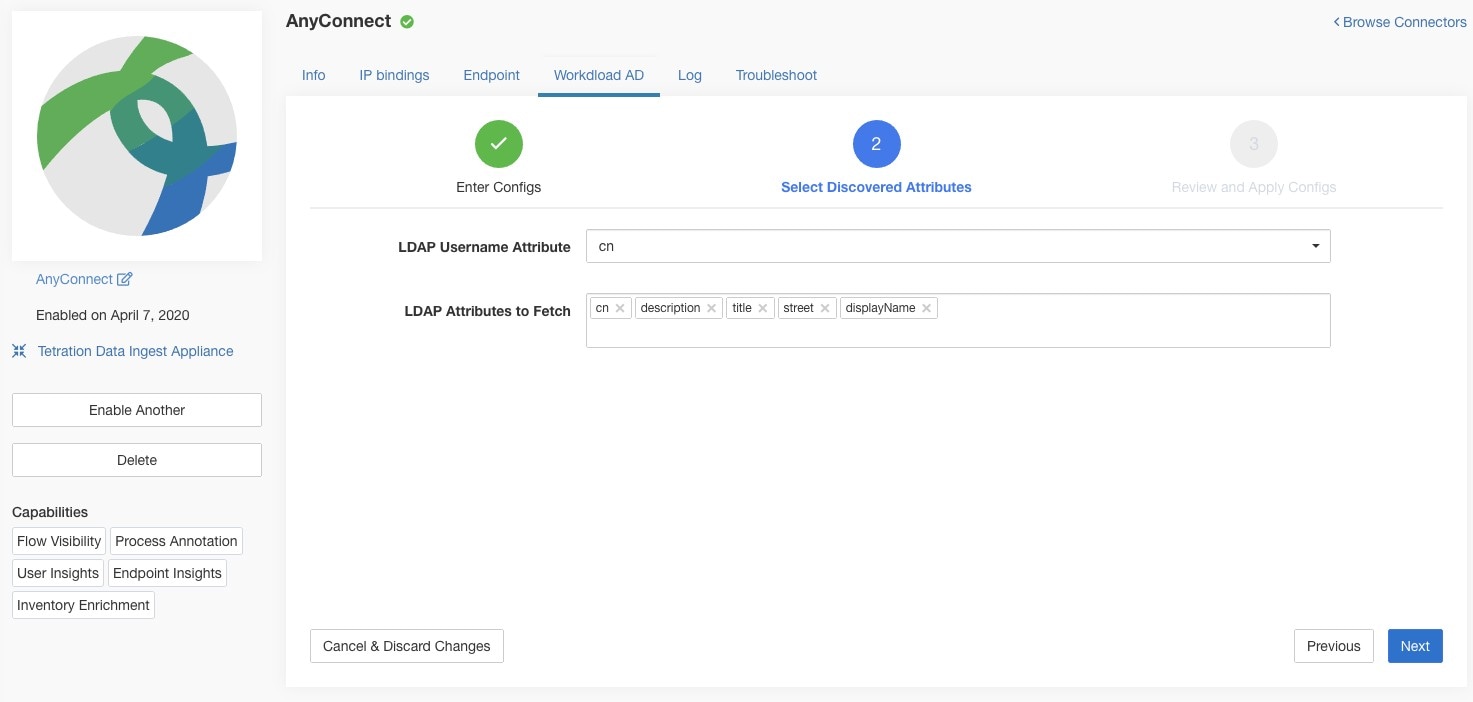Screen dimensions: 1473x702
Task: Click the Enter Configs step label
Action: [499, 187]
